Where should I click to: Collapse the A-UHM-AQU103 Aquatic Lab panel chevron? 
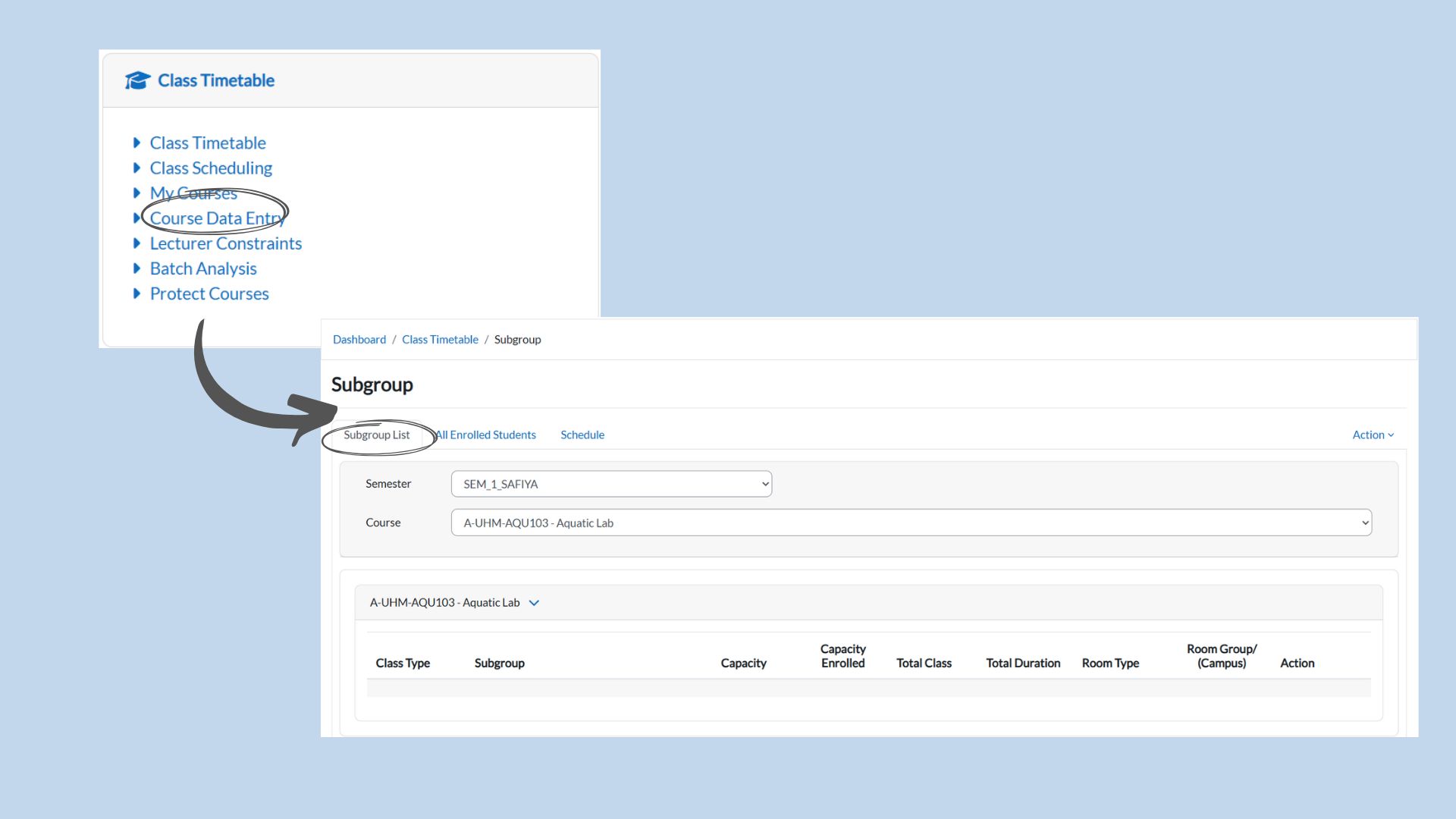[534, 603]
